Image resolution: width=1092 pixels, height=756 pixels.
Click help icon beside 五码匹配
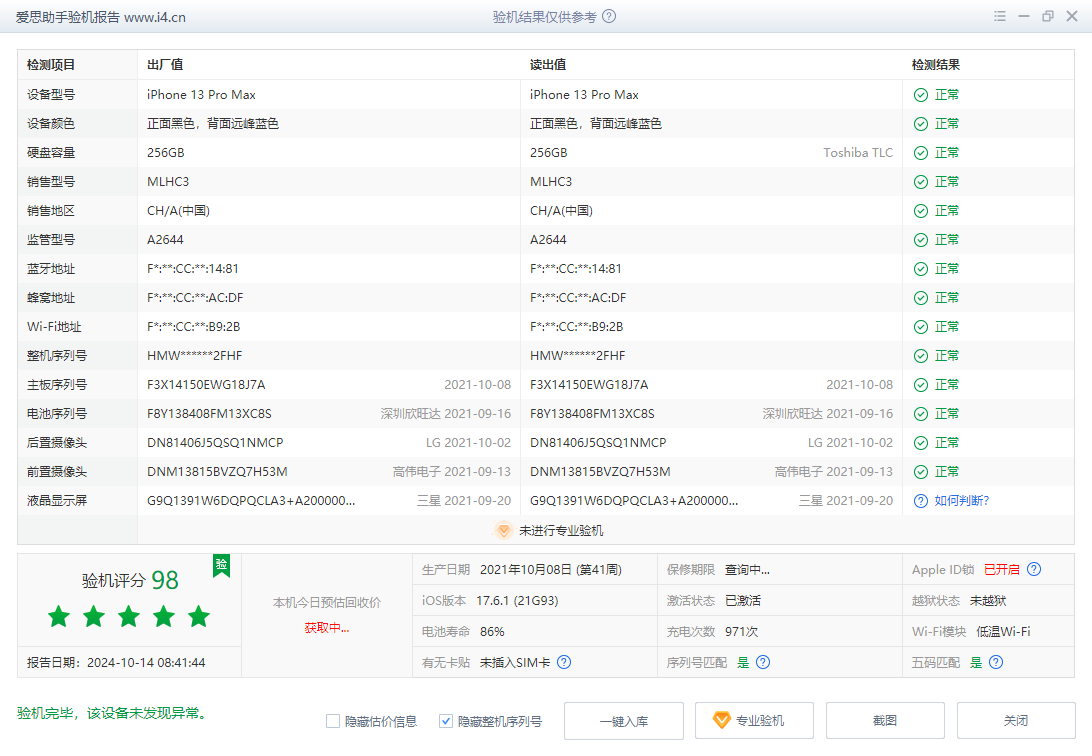click(995, 662)
